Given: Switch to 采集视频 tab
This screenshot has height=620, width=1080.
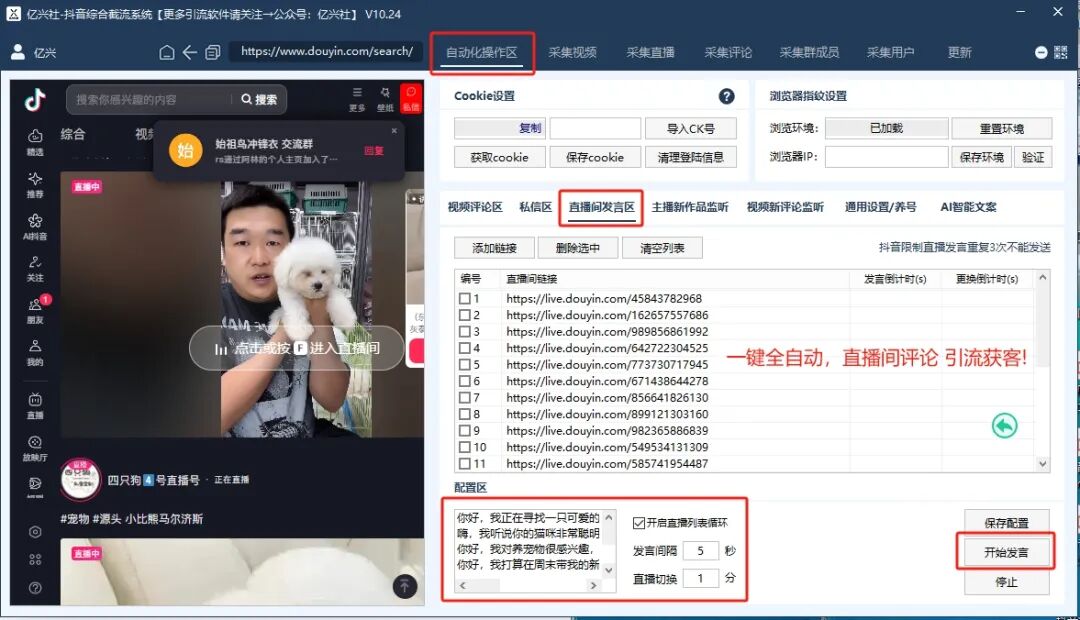Looking at the screenshot, I should tap(572, 52).
